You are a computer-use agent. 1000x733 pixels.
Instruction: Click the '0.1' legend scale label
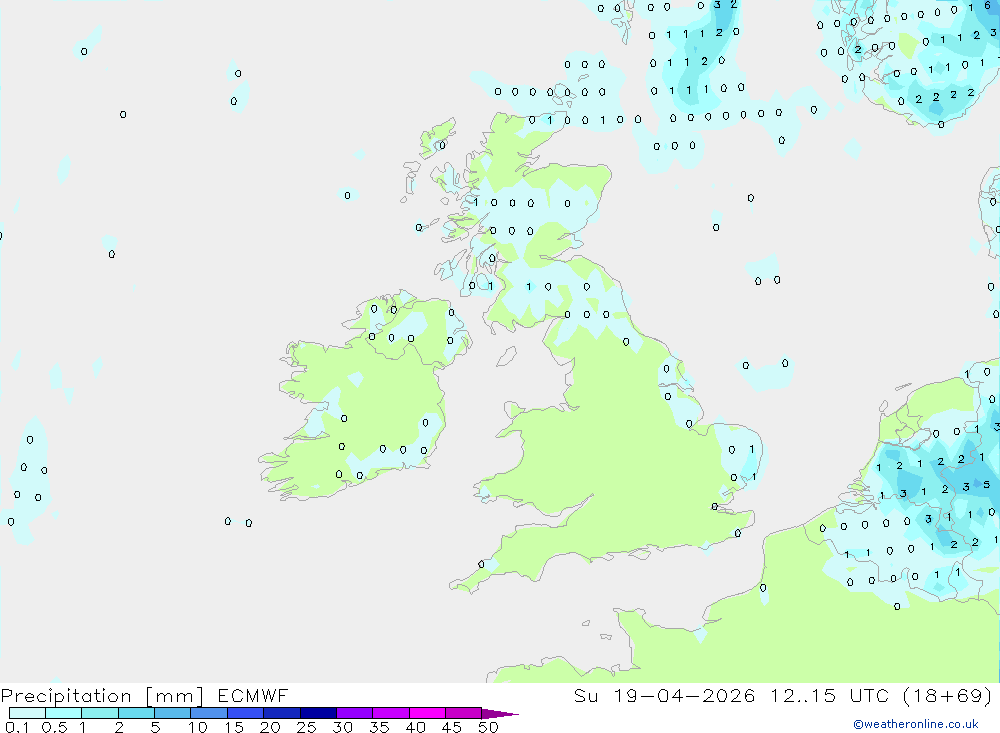[x=17, y=727]
